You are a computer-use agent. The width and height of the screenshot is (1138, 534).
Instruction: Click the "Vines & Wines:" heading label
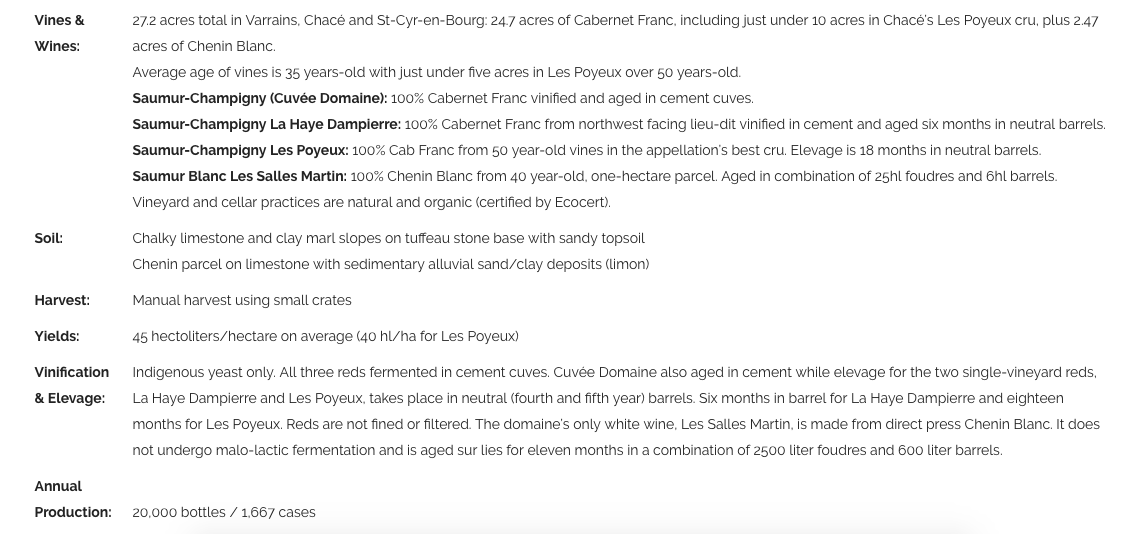coord(59,33)
